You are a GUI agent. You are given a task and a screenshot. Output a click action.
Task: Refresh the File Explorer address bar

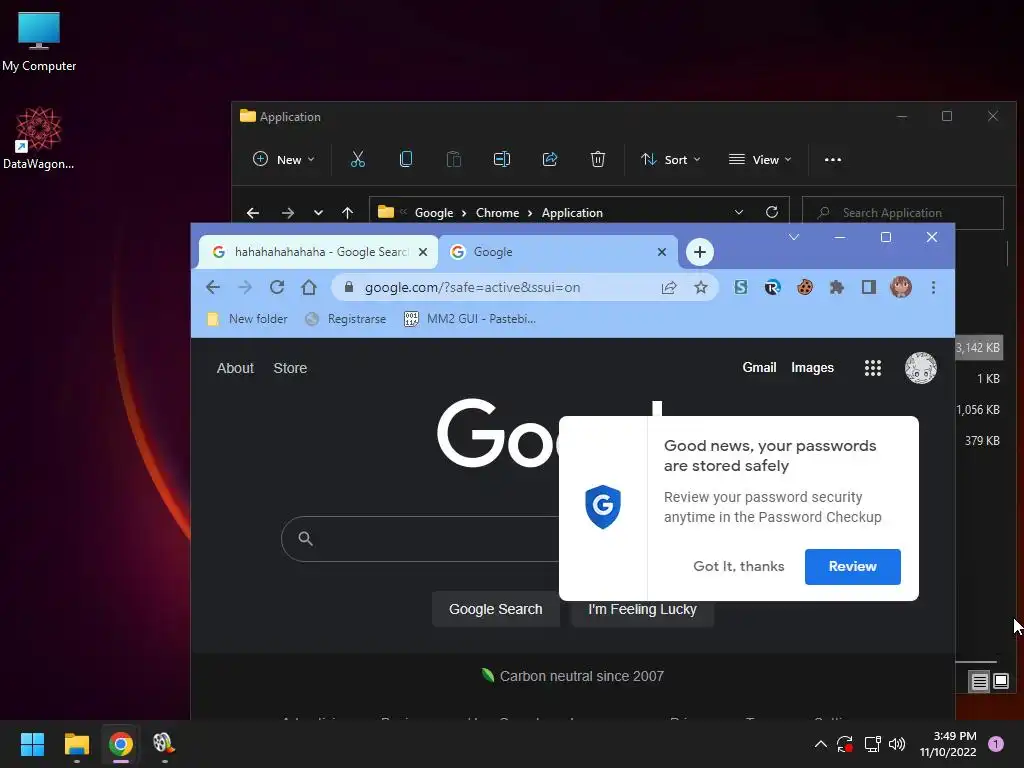click(772, 212)
